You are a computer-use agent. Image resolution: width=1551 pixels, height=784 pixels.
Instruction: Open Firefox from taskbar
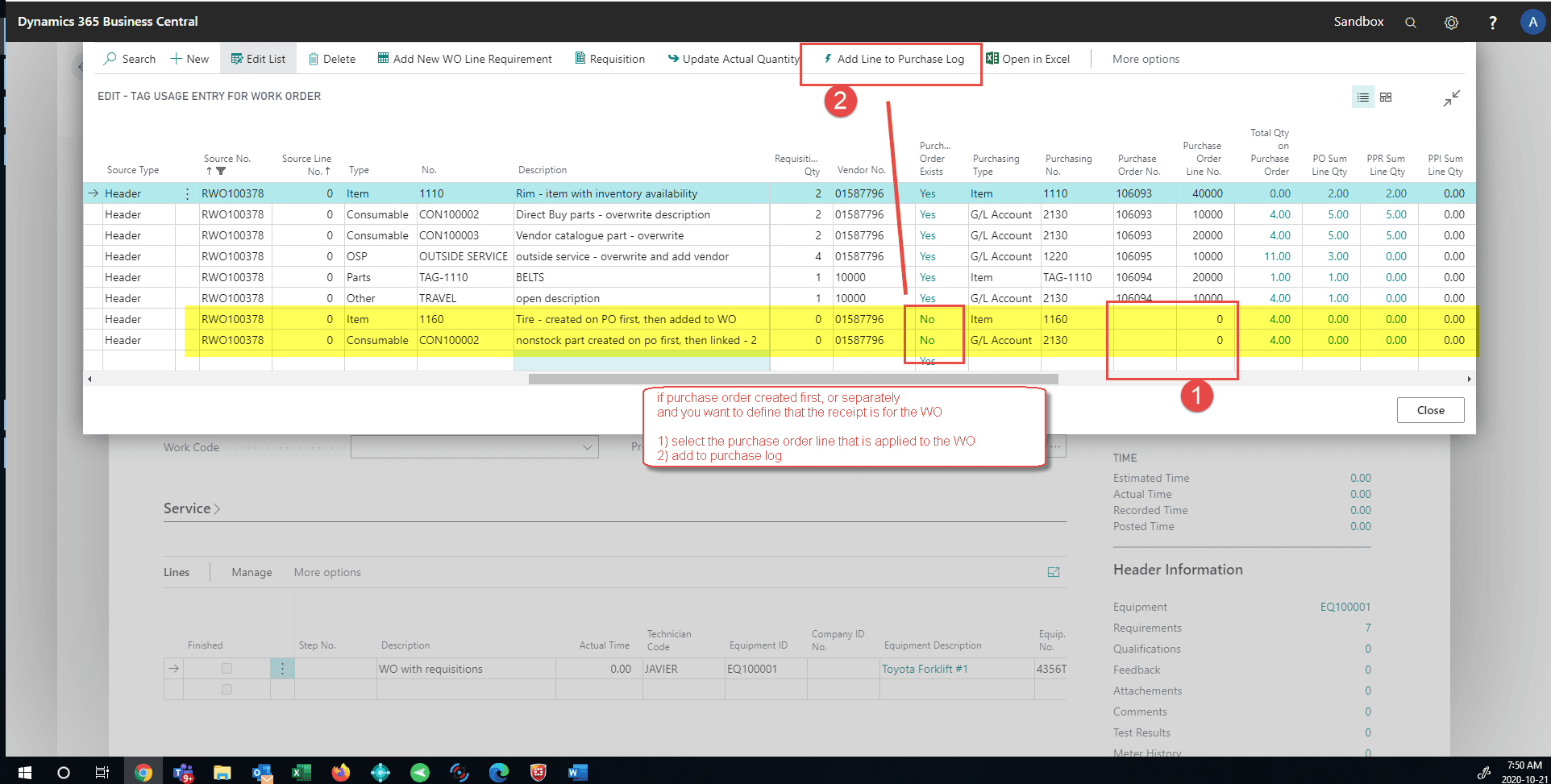tap(341, 773)
